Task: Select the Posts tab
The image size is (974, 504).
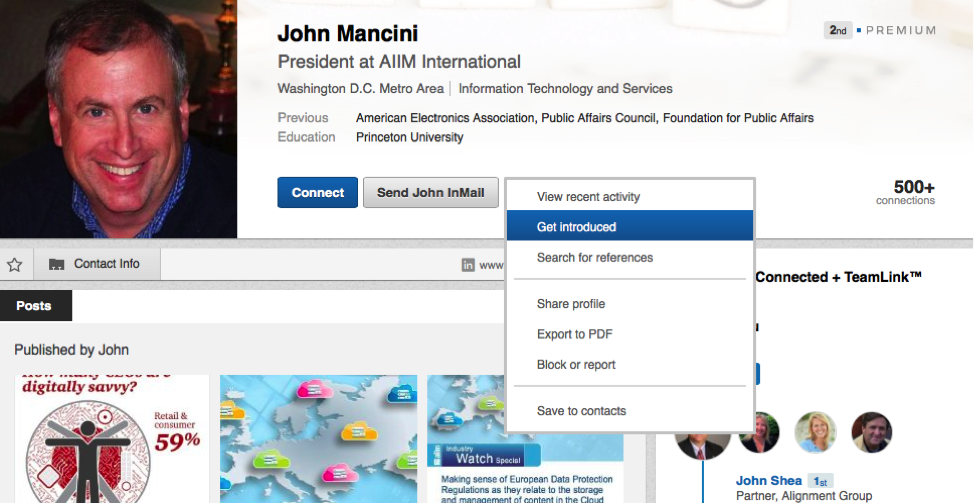Action: point(34,306)
